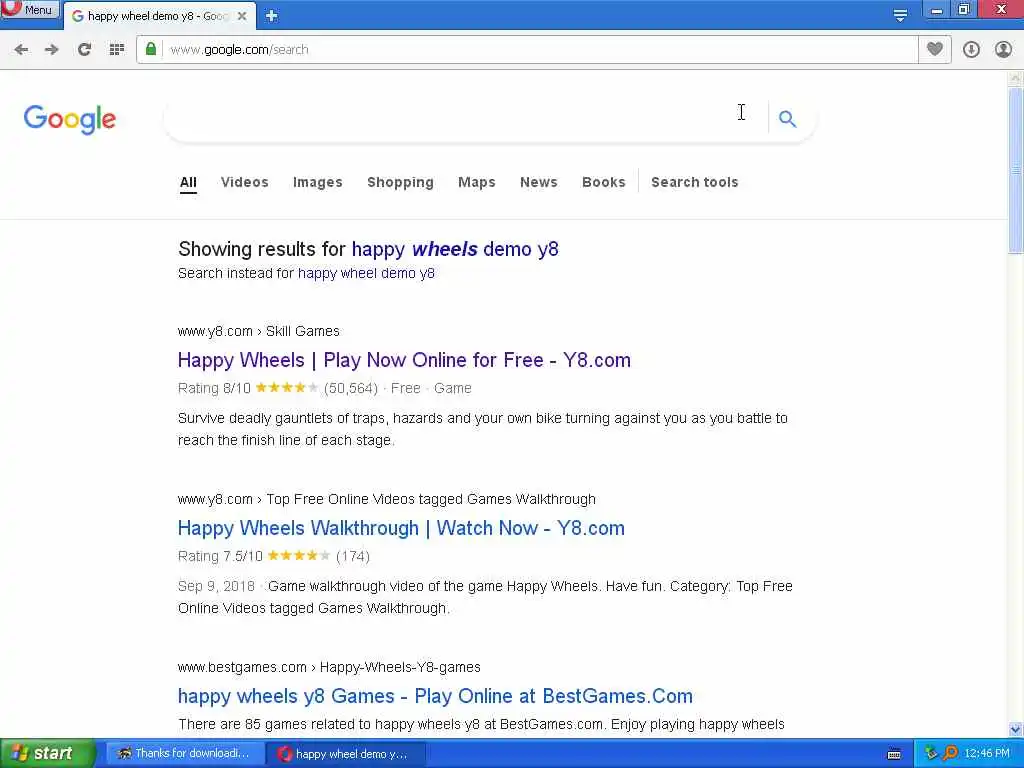Open happy wheels y8 Games BestGames result
The width and height of the screenshot is (1024, 768).
tap(435, 696)
